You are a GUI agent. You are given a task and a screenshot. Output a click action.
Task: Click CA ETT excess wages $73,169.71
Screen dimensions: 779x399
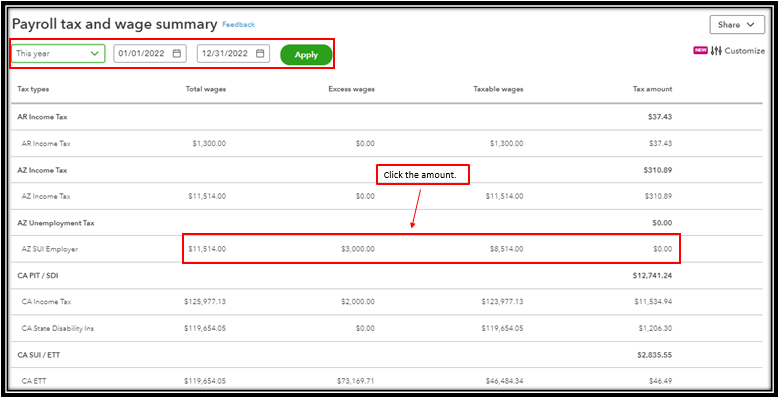(356, 381)
